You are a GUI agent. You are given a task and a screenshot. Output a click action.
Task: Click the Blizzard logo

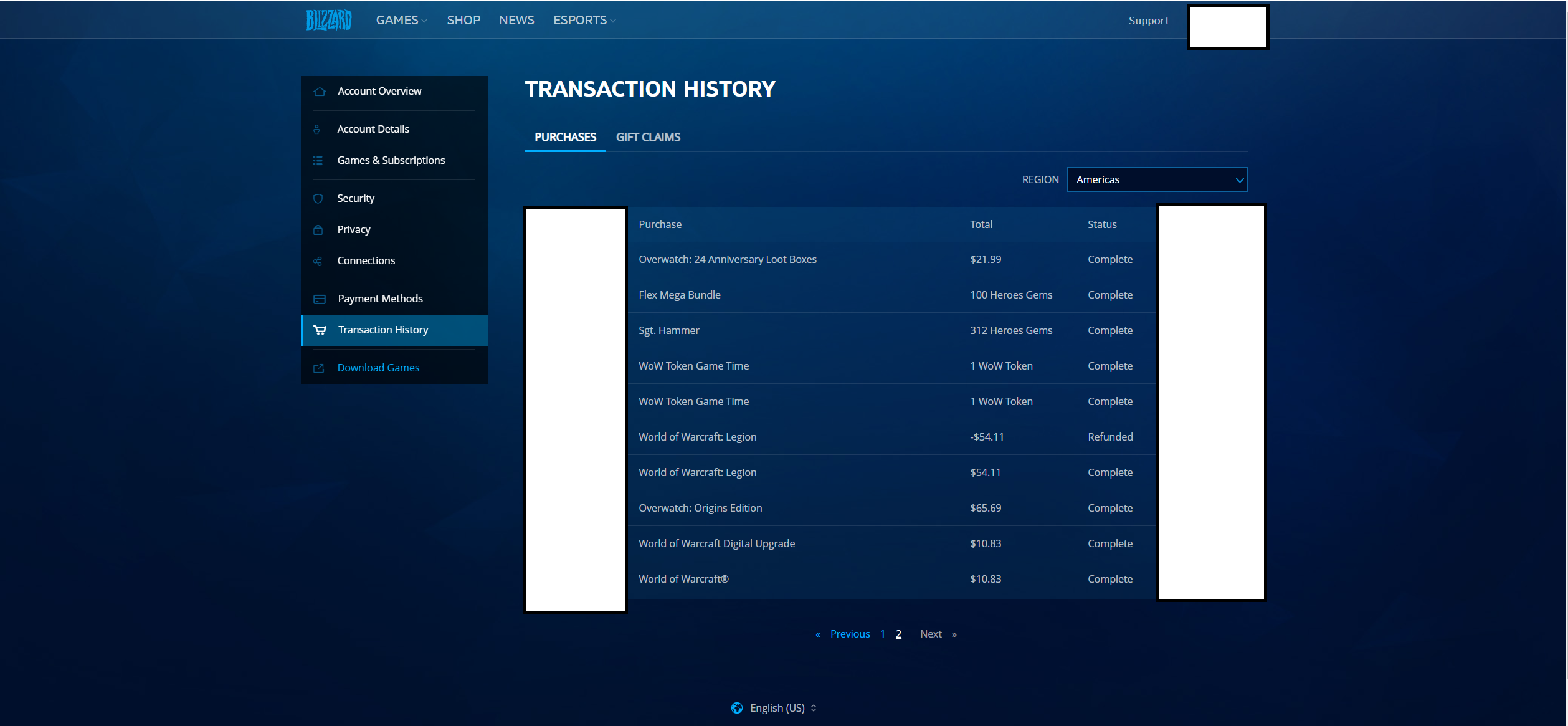click(x=328, y=20)
